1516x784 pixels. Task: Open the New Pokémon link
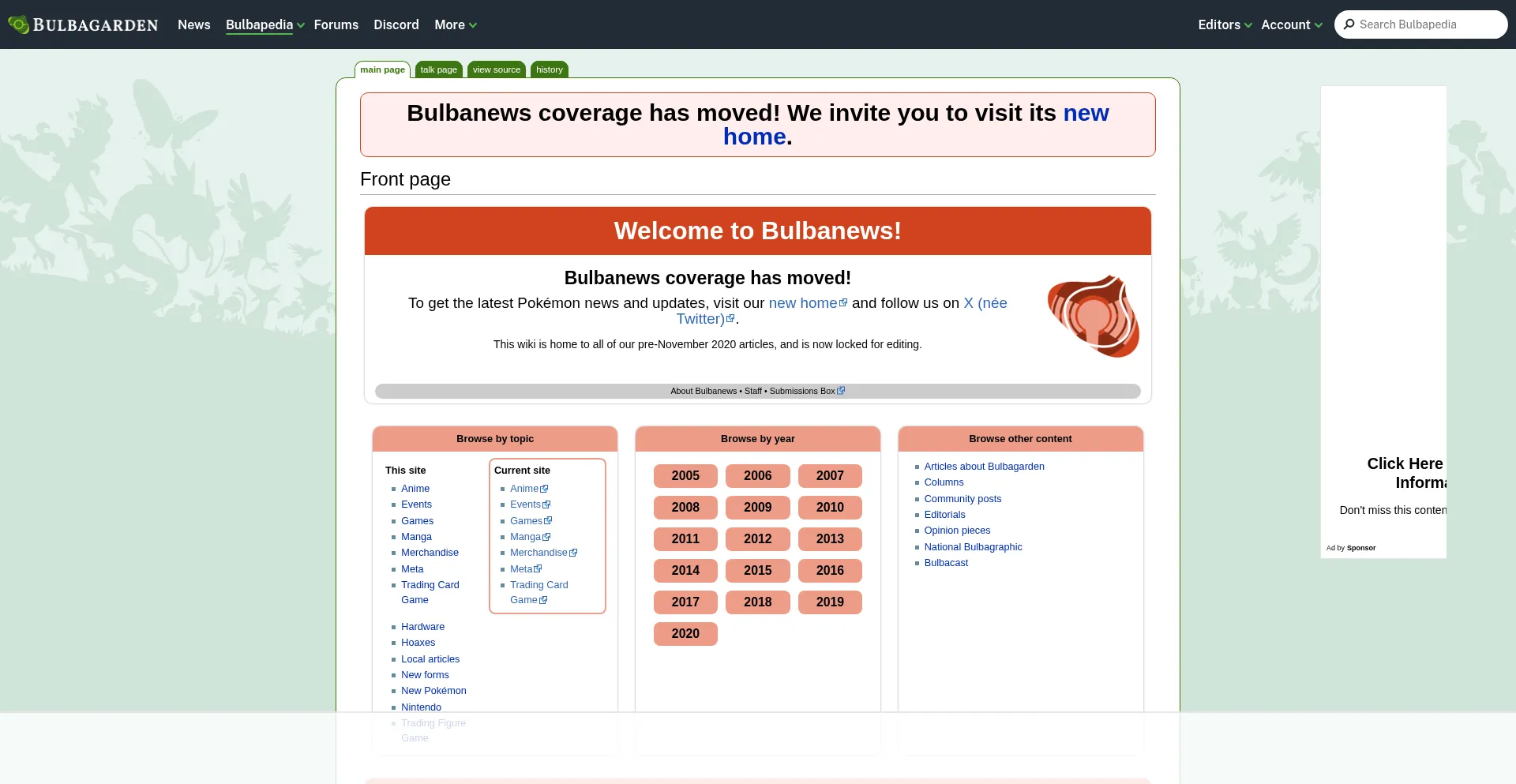pyautogui.click(x=433, y=691)
